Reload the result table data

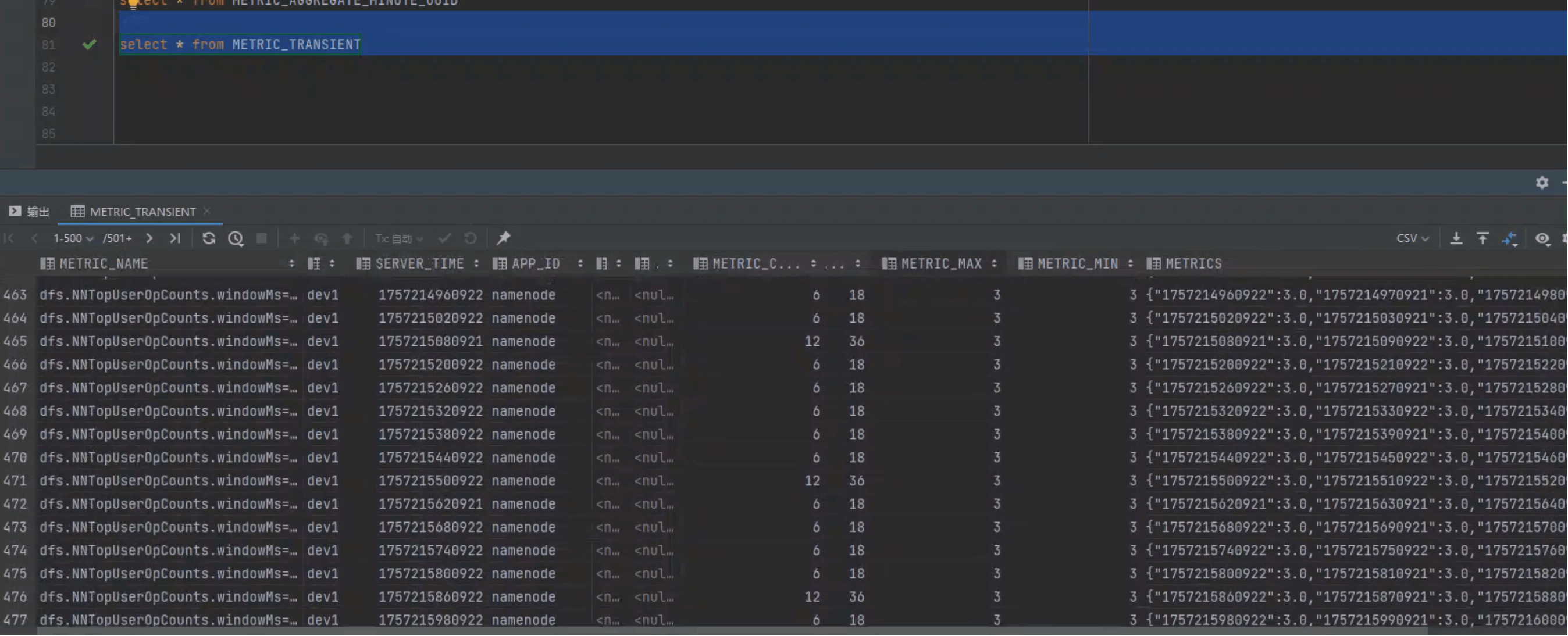(x=209, y=238)
